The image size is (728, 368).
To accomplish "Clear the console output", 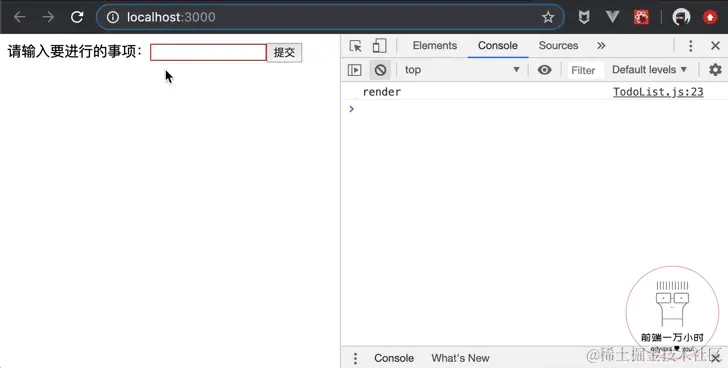I will 380,70.
